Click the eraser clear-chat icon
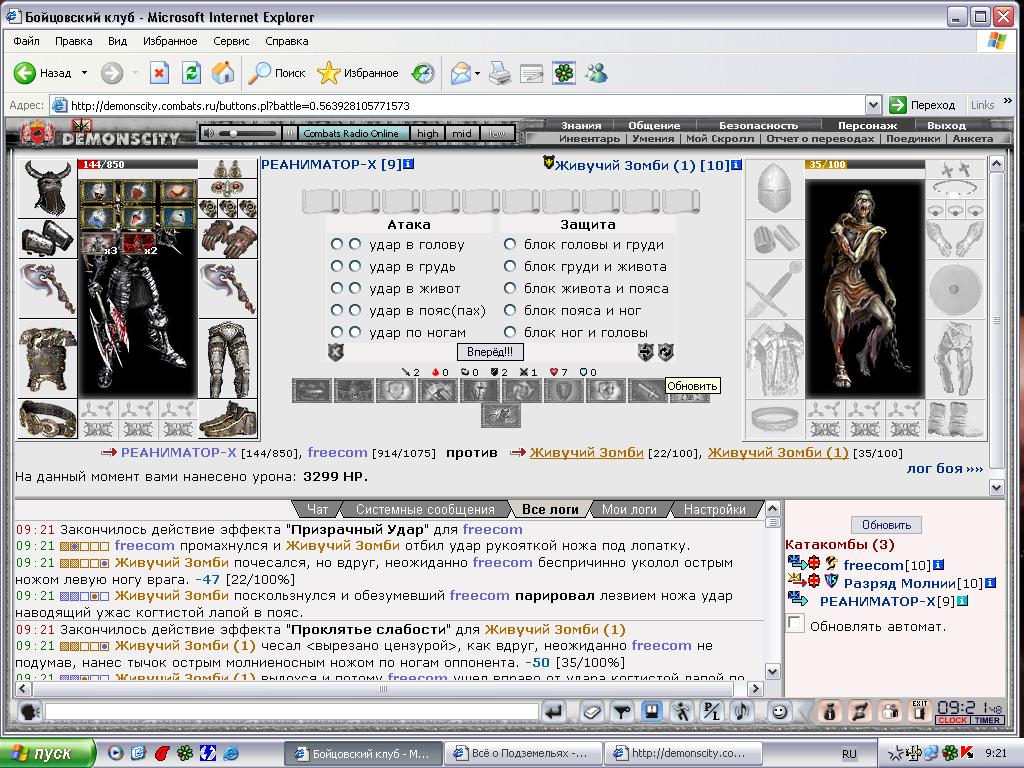Image resolution: width=1024 pixels, height=768 pixels. [592, 711]
